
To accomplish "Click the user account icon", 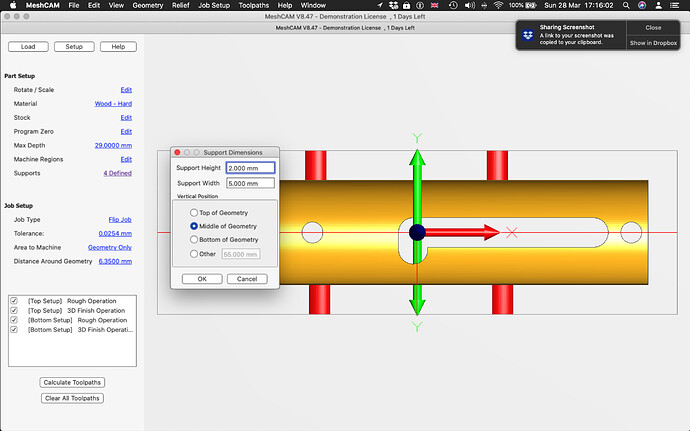I will point(658,5).
